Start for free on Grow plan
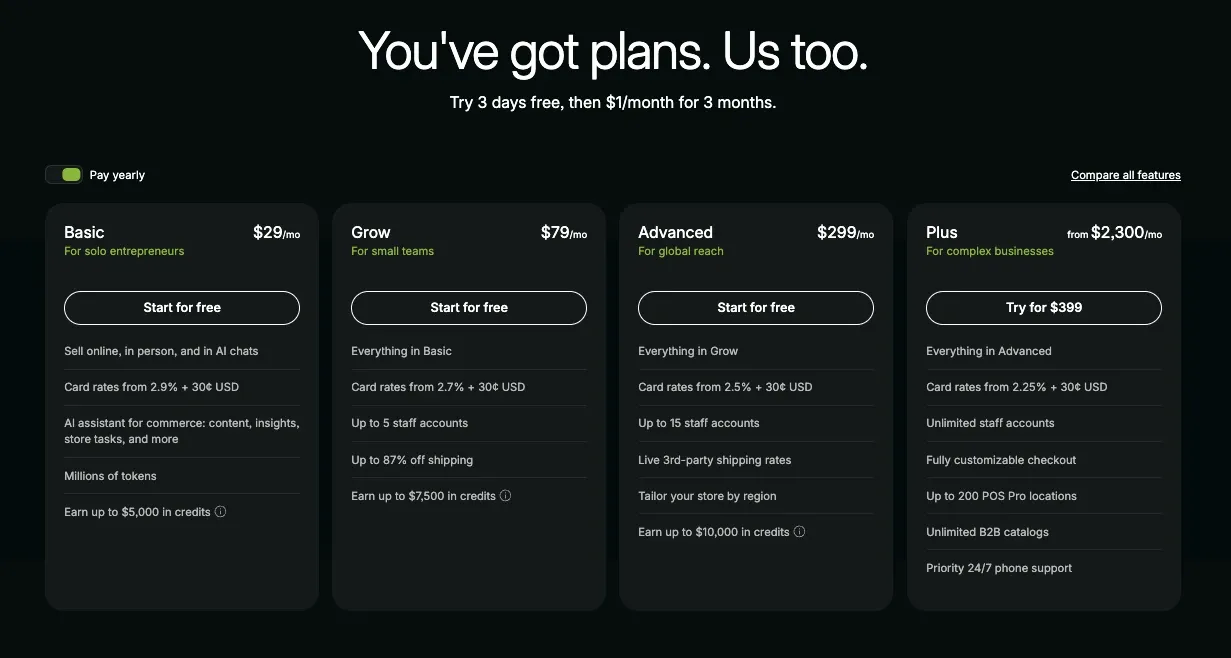Viewport: 1231px width, 658px height. (x=469, y=308)
